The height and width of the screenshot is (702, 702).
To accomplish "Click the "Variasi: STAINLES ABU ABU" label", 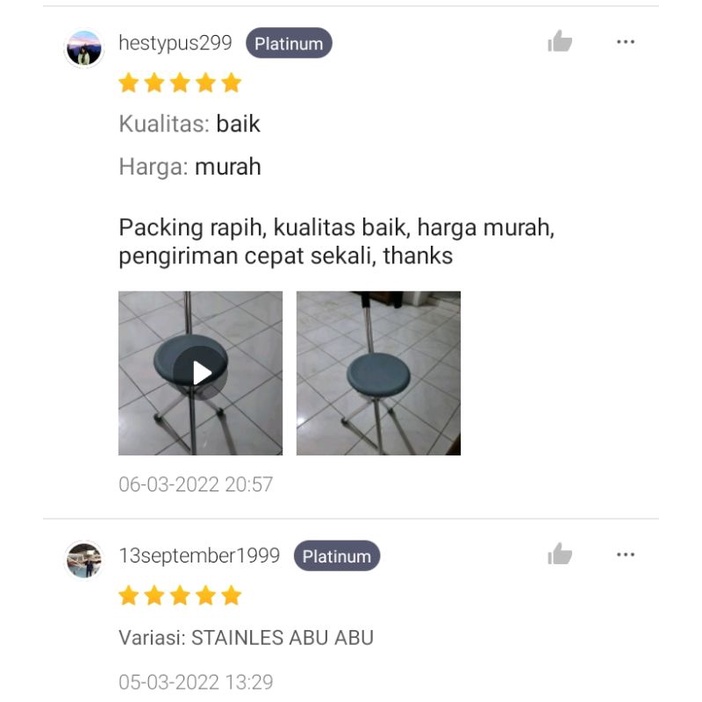I will [x=246, y=638].
